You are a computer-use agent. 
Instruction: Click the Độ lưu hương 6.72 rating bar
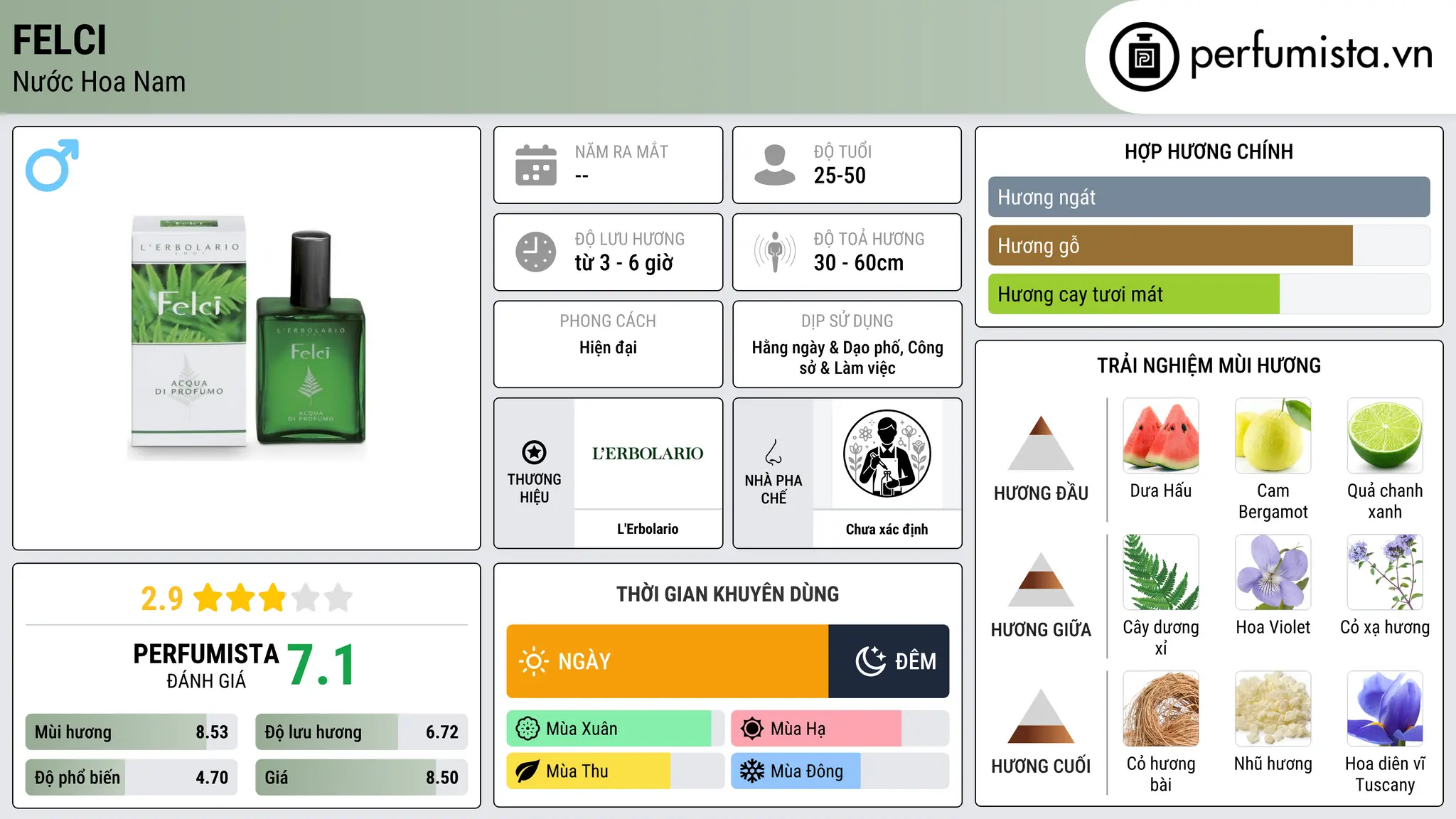[x=361, y=732]
